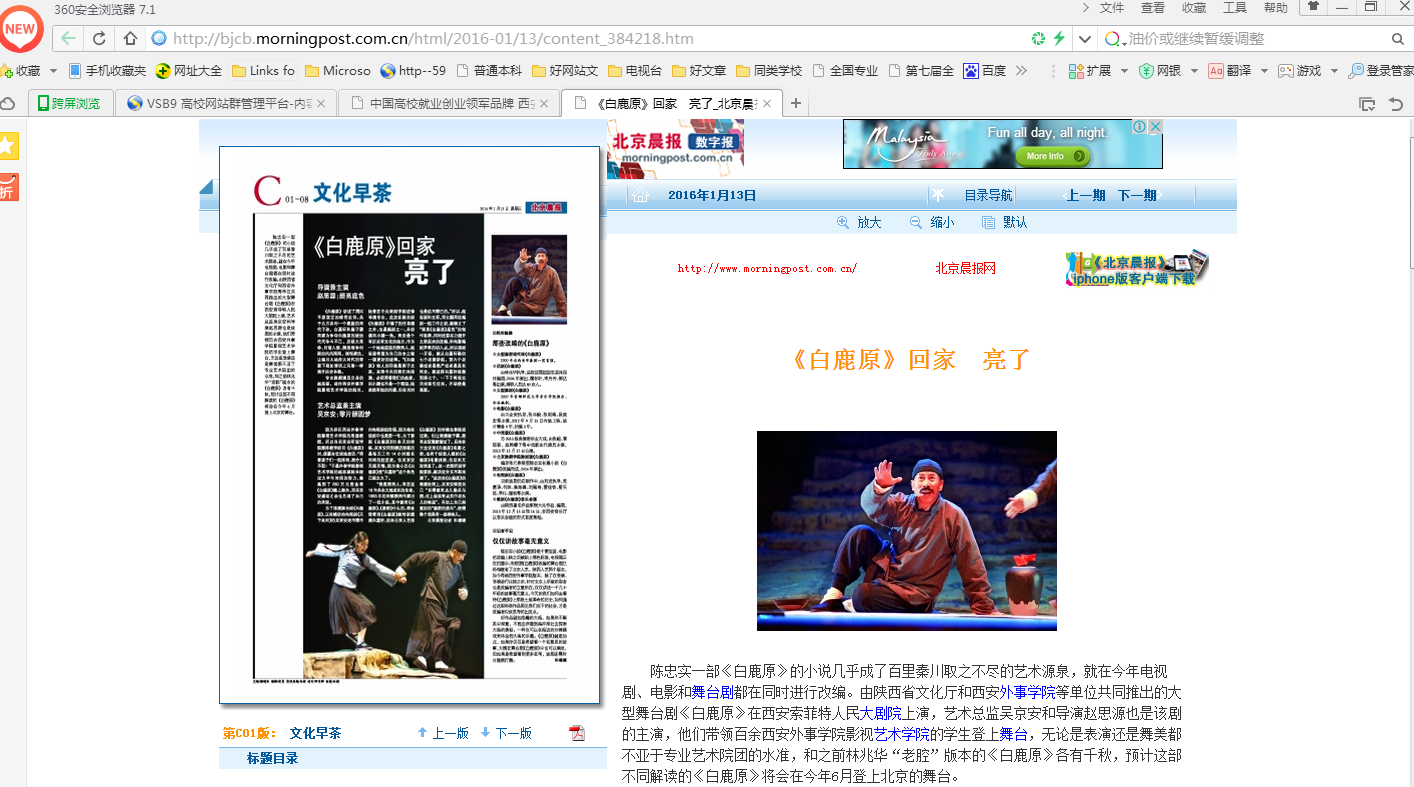This screenshot has height=787, width=1414.
Task: Open the Microso bookmark folder
Action: coord(337,71)
